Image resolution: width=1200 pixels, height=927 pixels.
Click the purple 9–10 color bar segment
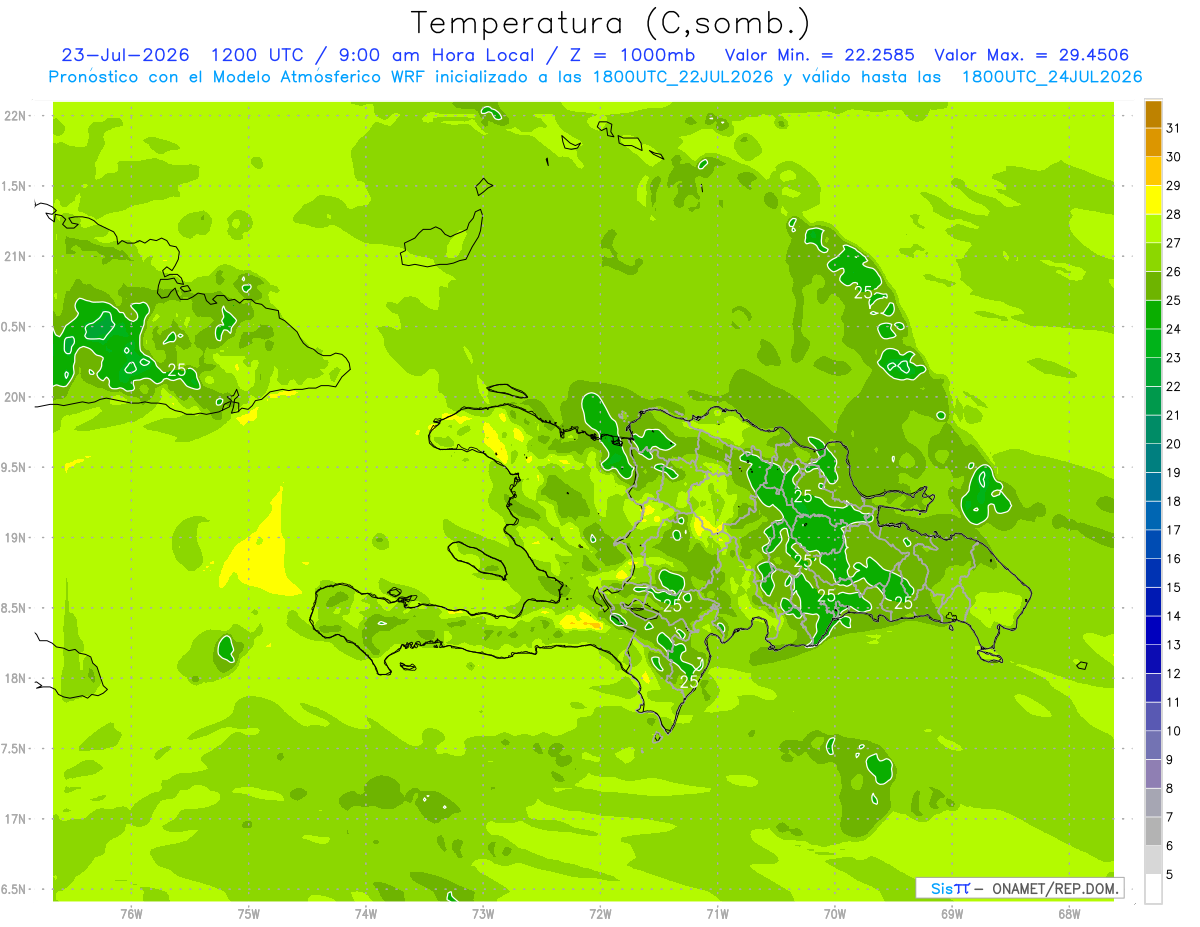tap(1153, 745)
